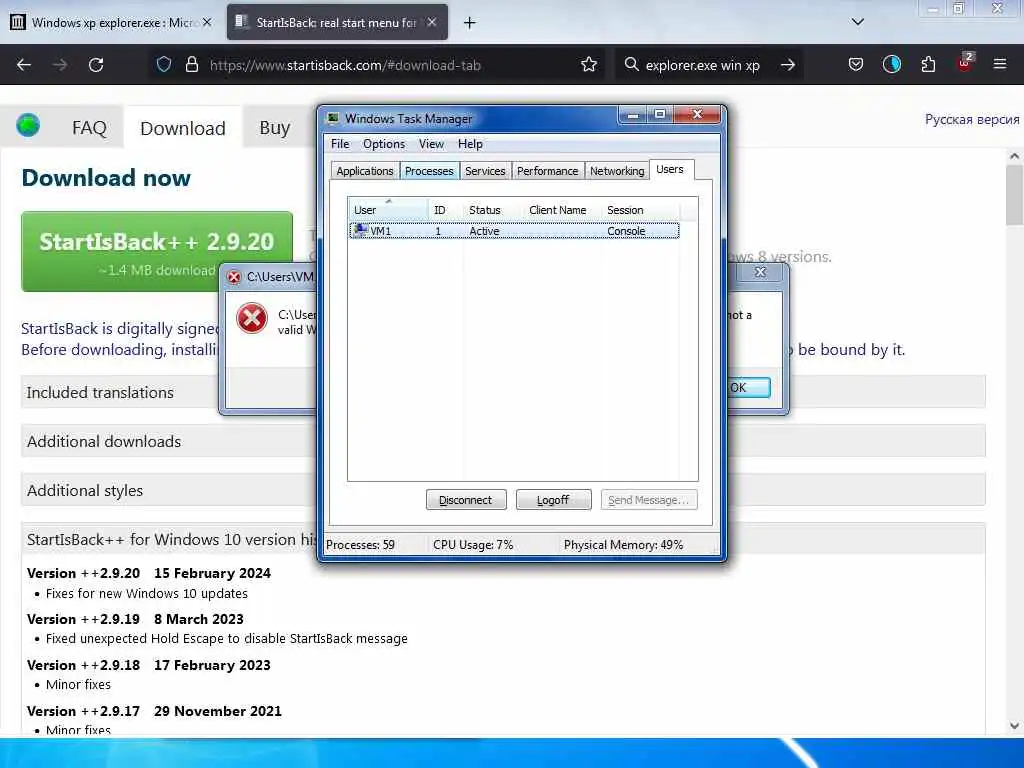Viewport: 1024px width, 768px height.
Task: Select the VM1 user icon in list
Action: click(x=360, y=231)
